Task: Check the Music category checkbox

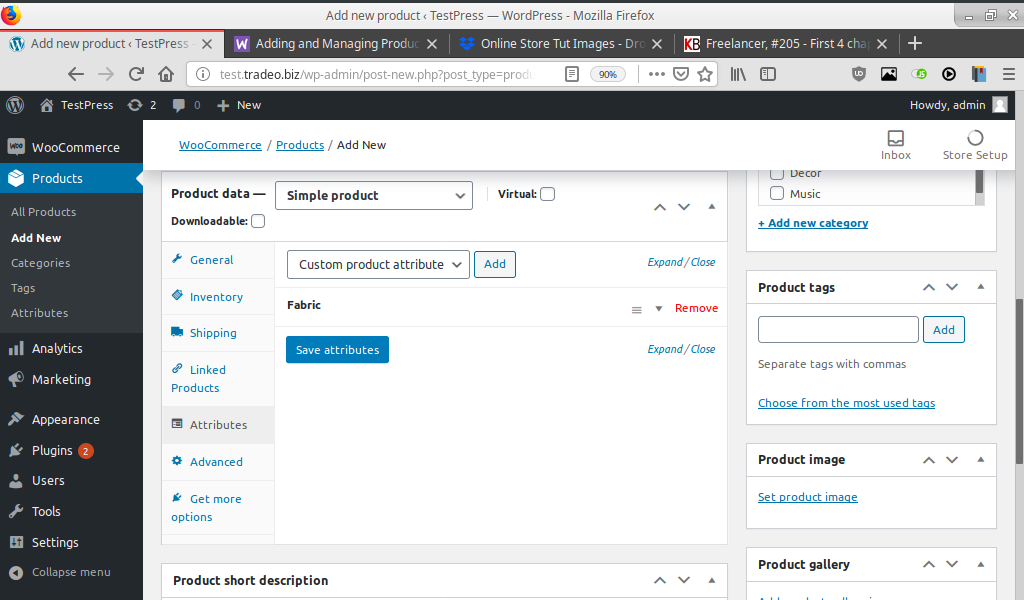Action: (777, 194)
